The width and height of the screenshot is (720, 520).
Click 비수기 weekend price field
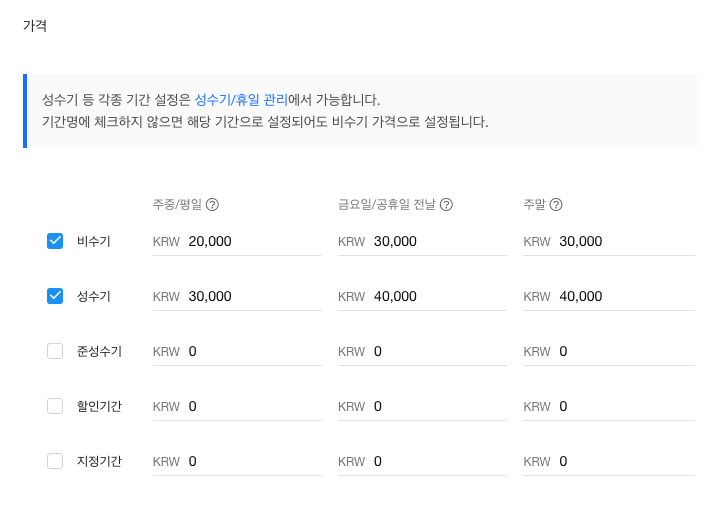click(x=622, y=241)
